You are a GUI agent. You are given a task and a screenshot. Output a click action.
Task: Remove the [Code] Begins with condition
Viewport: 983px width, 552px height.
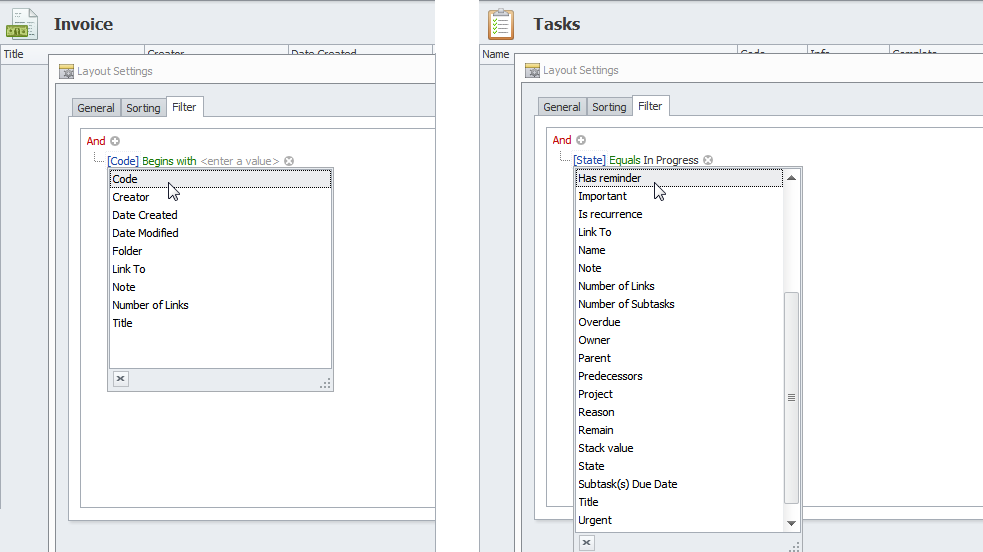pos(289,161)
